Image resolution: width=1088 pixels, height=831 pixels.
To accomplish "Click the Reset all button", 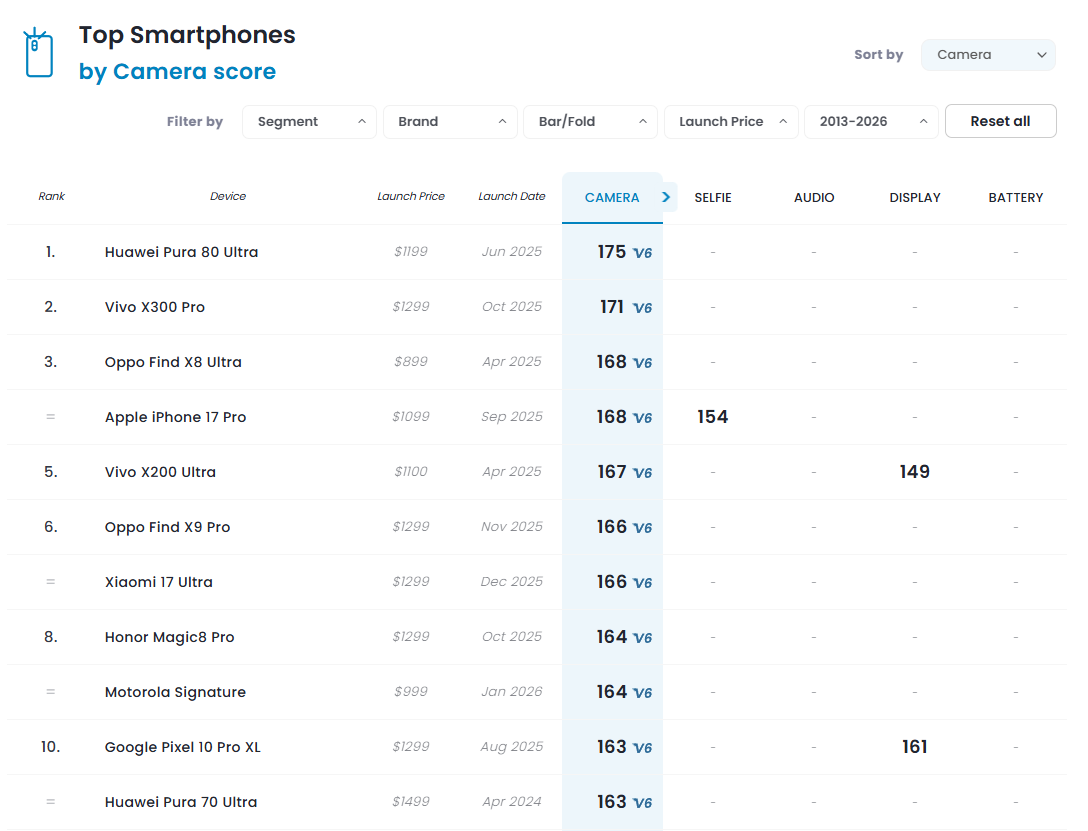I will click(x=1001, y=121).
